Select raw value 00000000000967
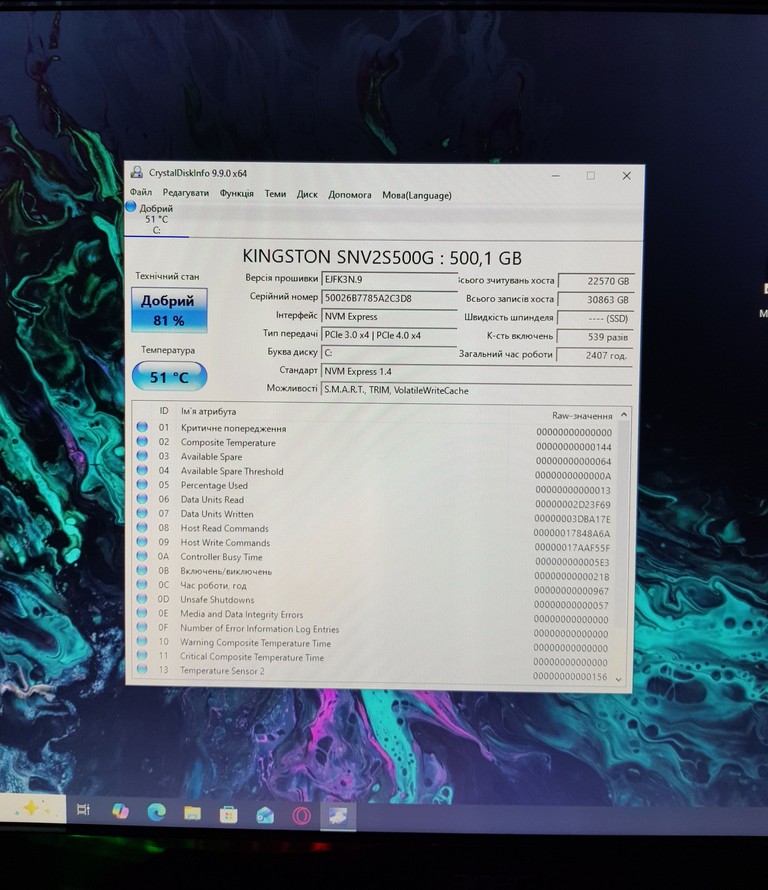 (571, 591)
